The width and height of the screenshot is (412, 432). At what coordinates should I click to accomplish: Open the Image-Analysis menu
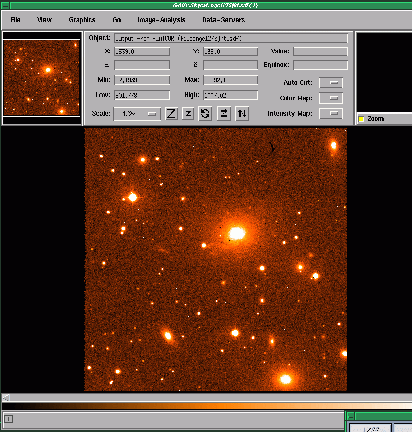click(x=161, y=20)
